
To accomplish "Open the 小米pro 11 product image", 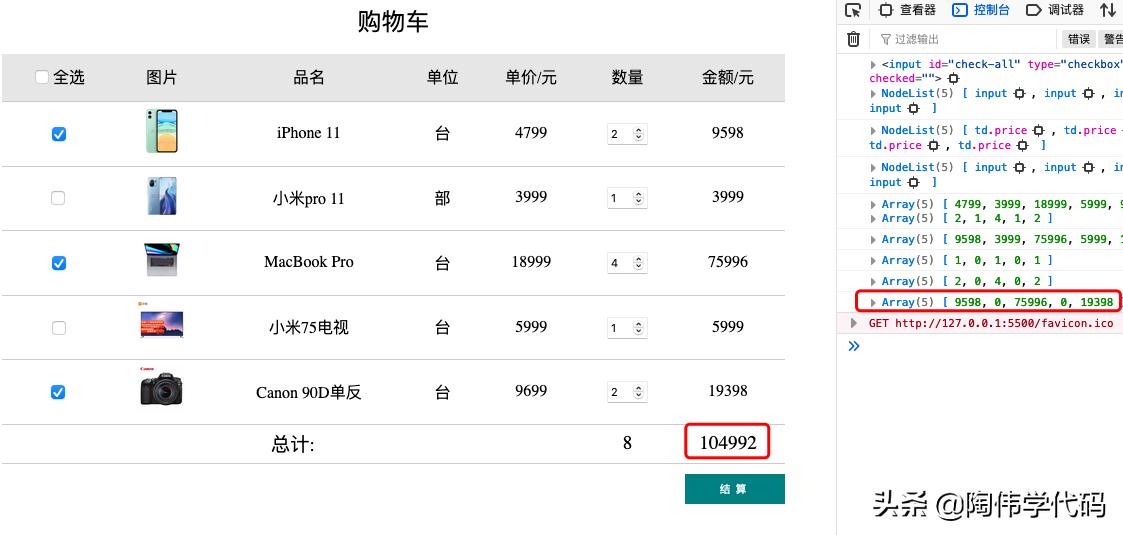I will tap(162, 196).
